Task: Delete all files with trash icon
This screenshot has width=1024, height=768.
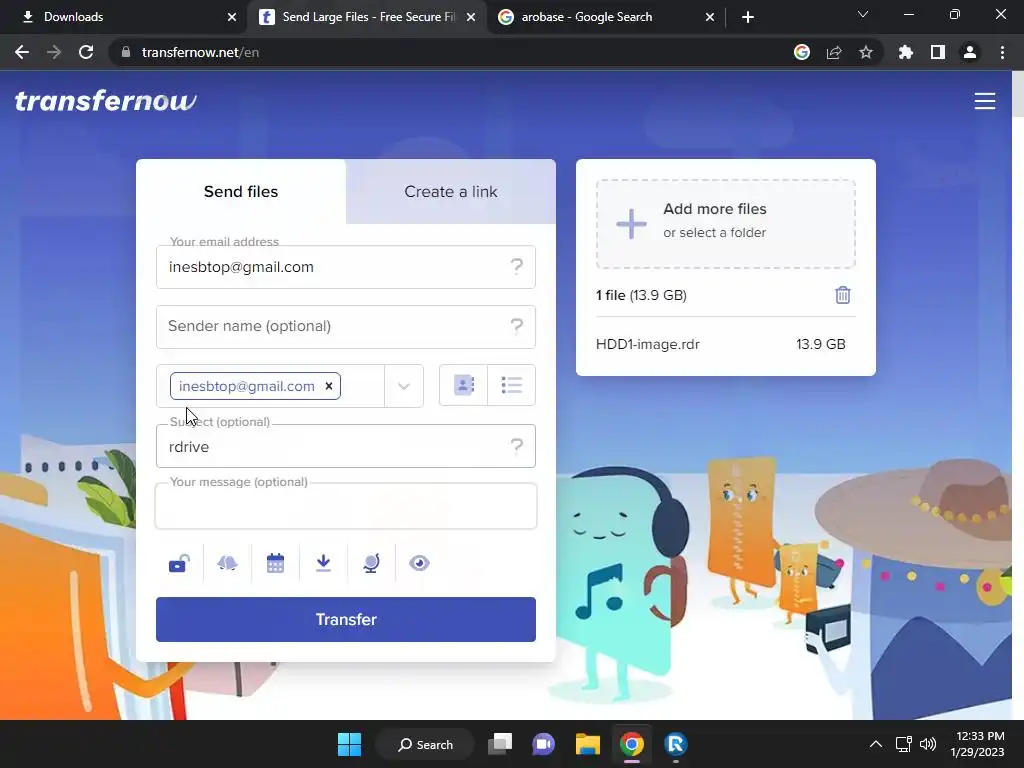Action: click(842, 295)
